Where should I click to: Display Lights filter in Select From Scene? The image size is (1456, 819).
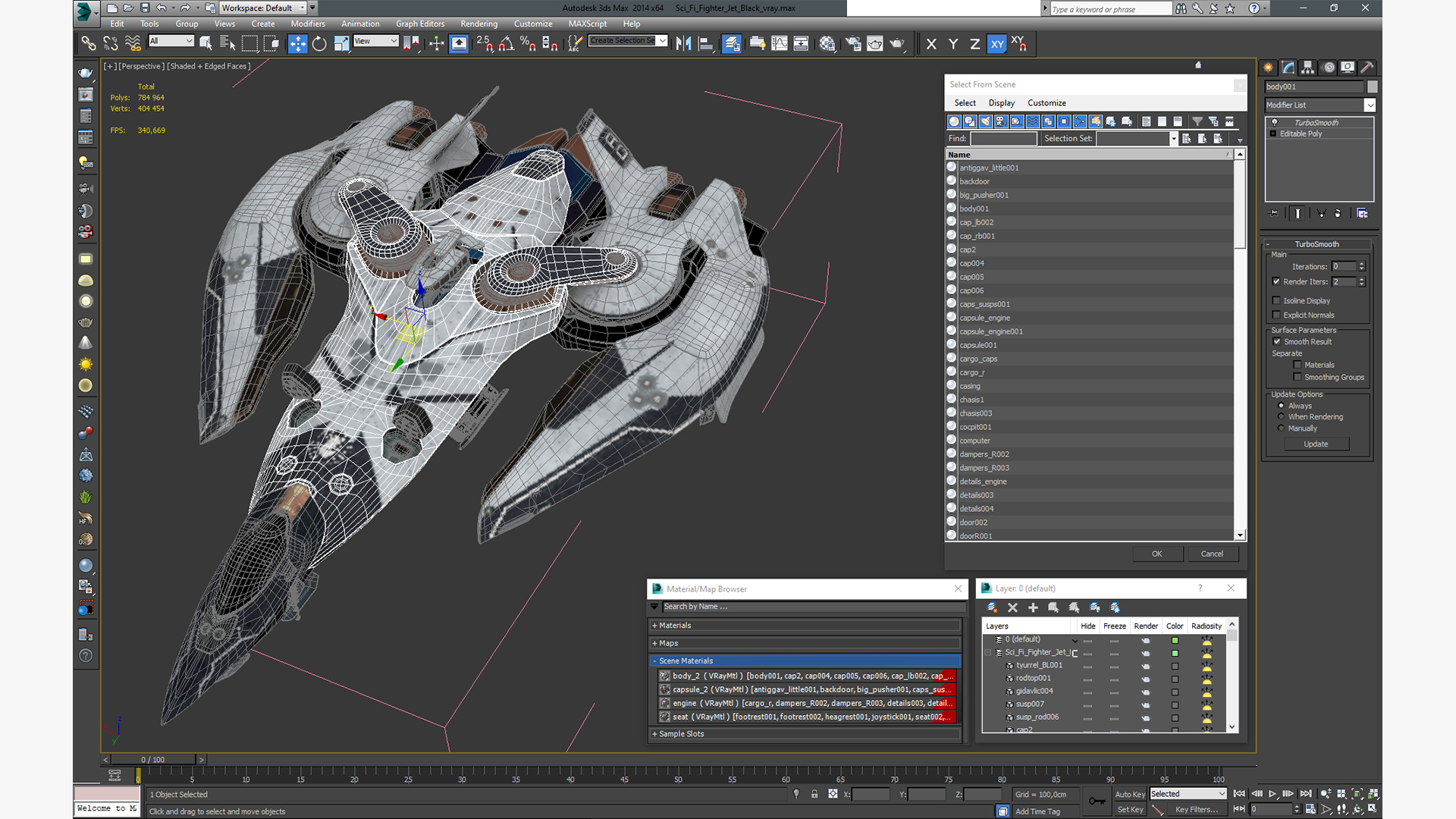pyautogui.click(x=986, y=121)
